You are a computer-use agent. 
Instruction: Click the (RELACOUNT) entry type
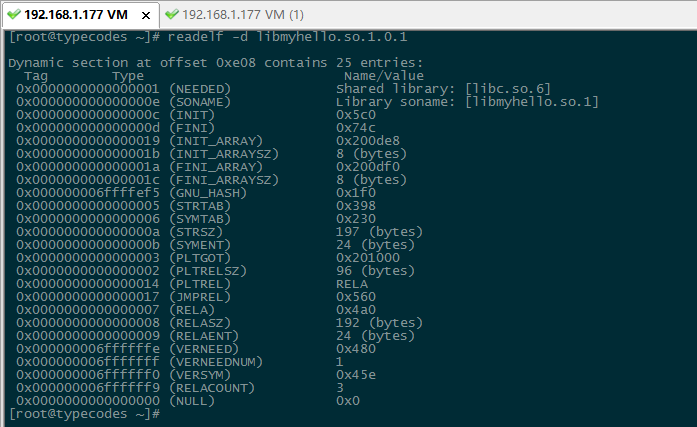(212, 387)
